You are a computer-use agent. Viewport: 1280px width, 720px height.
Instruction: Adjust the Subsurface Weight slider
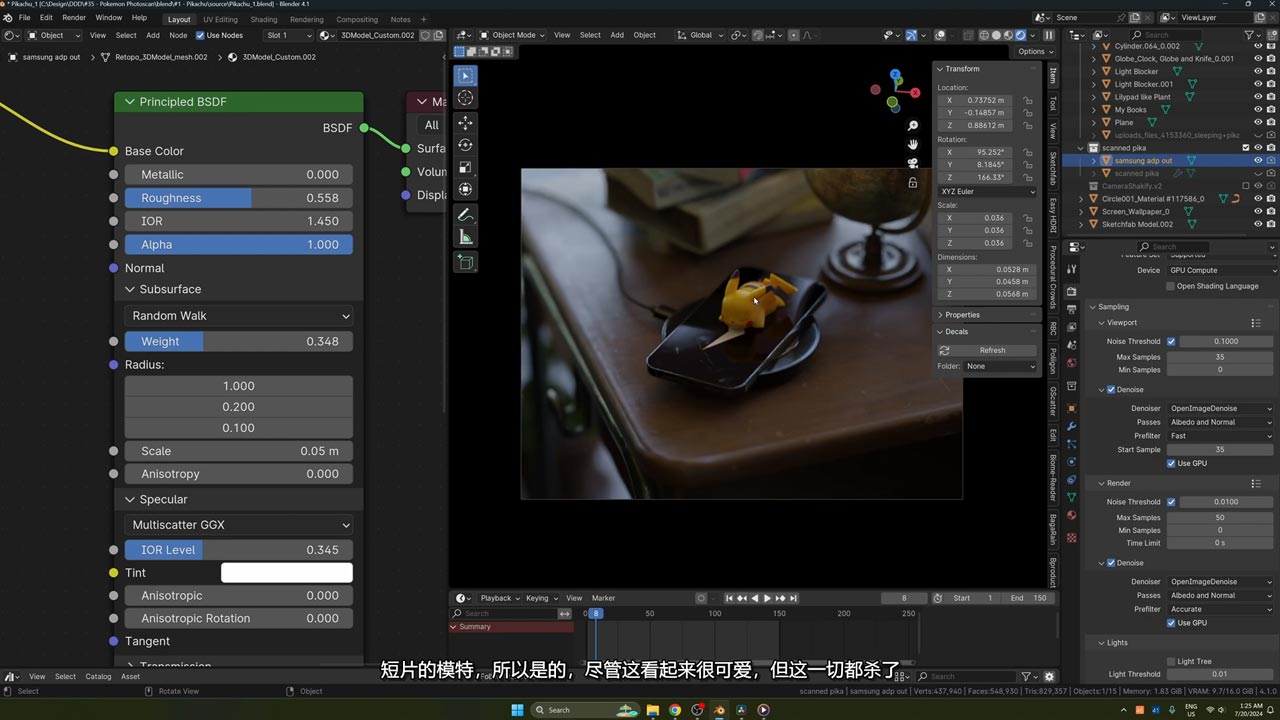(x=239, y=342)
